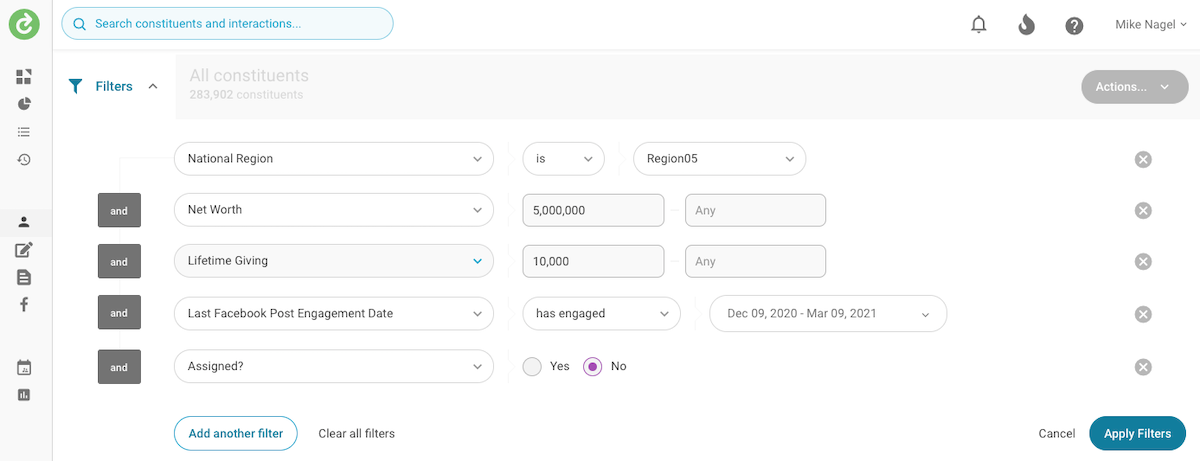Click the dashboard icon in the sidebar
The image size is (1200, 461).
pos(24,77)
